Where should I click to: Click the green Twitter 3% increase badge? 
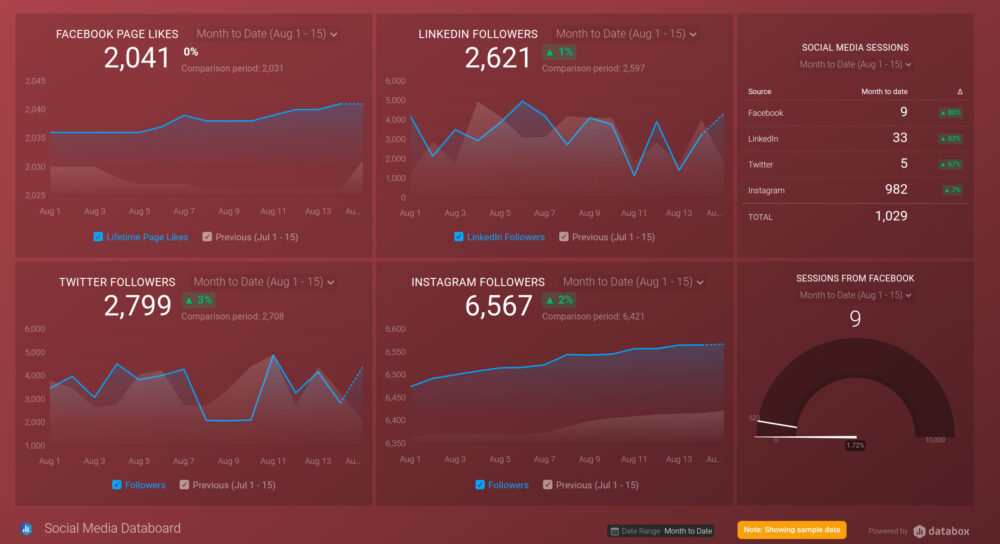[198, 300]
